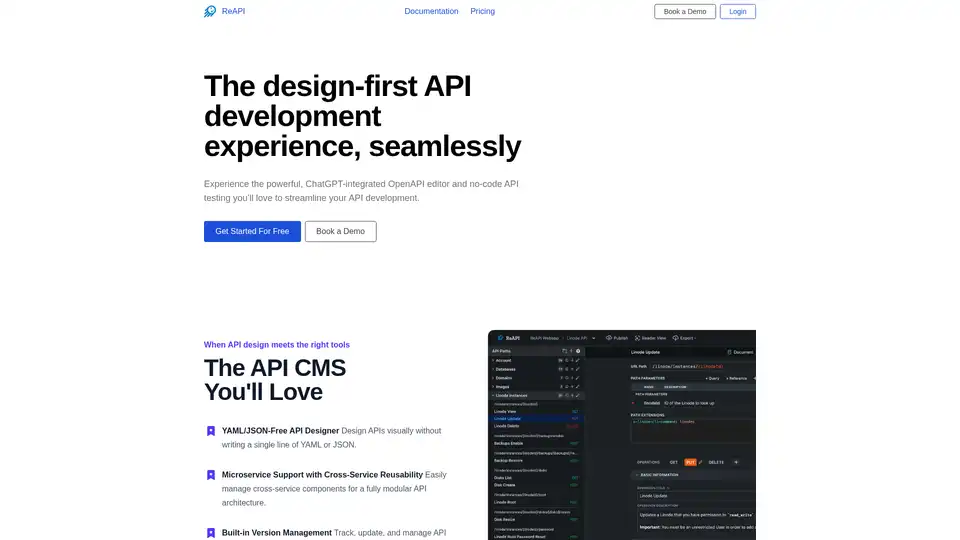Screen dimensions: 960x540
Task: Open the Pricing page link
Action: pyautogui.click(x=482, y=12)
